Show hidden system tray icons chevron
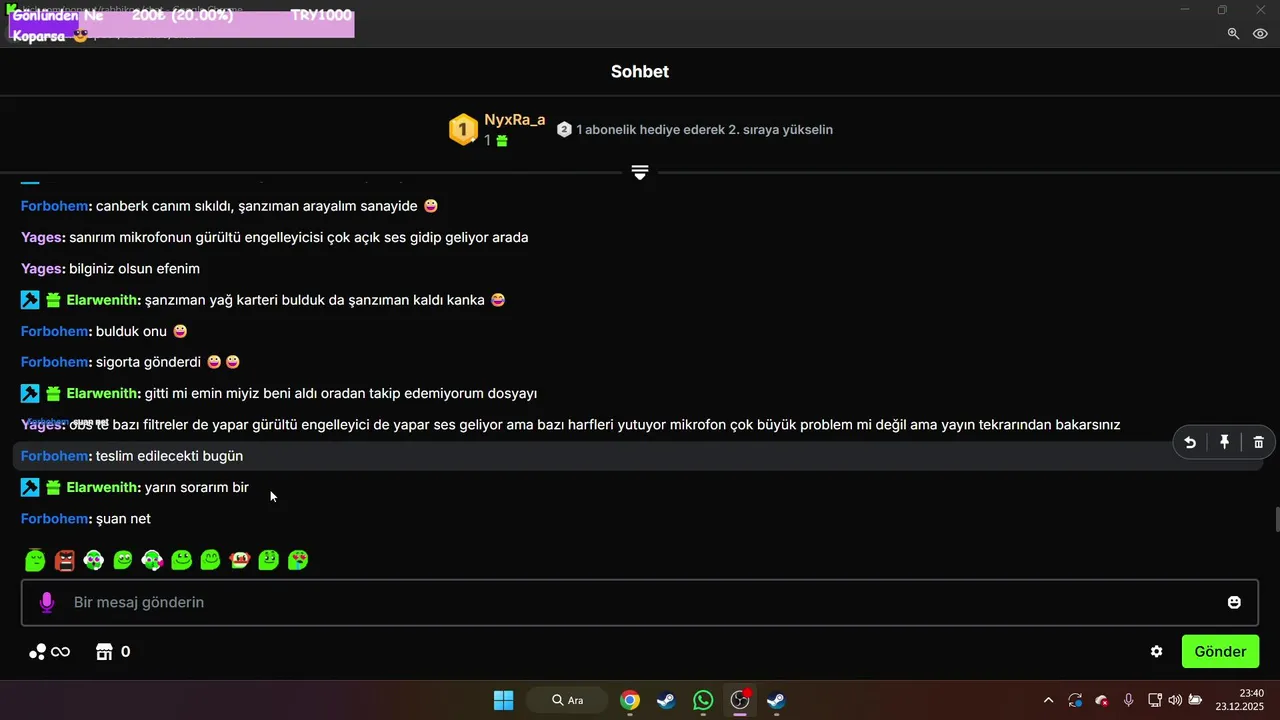Viewport: 1280px width, 720px height. 1048,700
